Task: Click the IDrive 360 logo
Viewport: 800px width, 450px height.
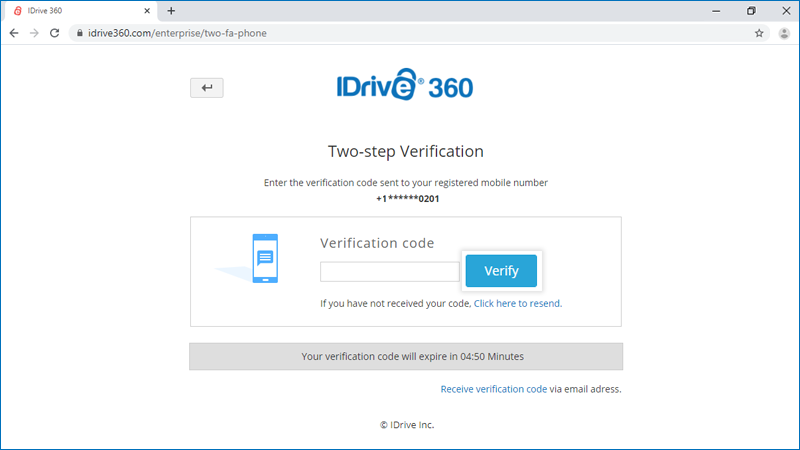Action: 405,85
